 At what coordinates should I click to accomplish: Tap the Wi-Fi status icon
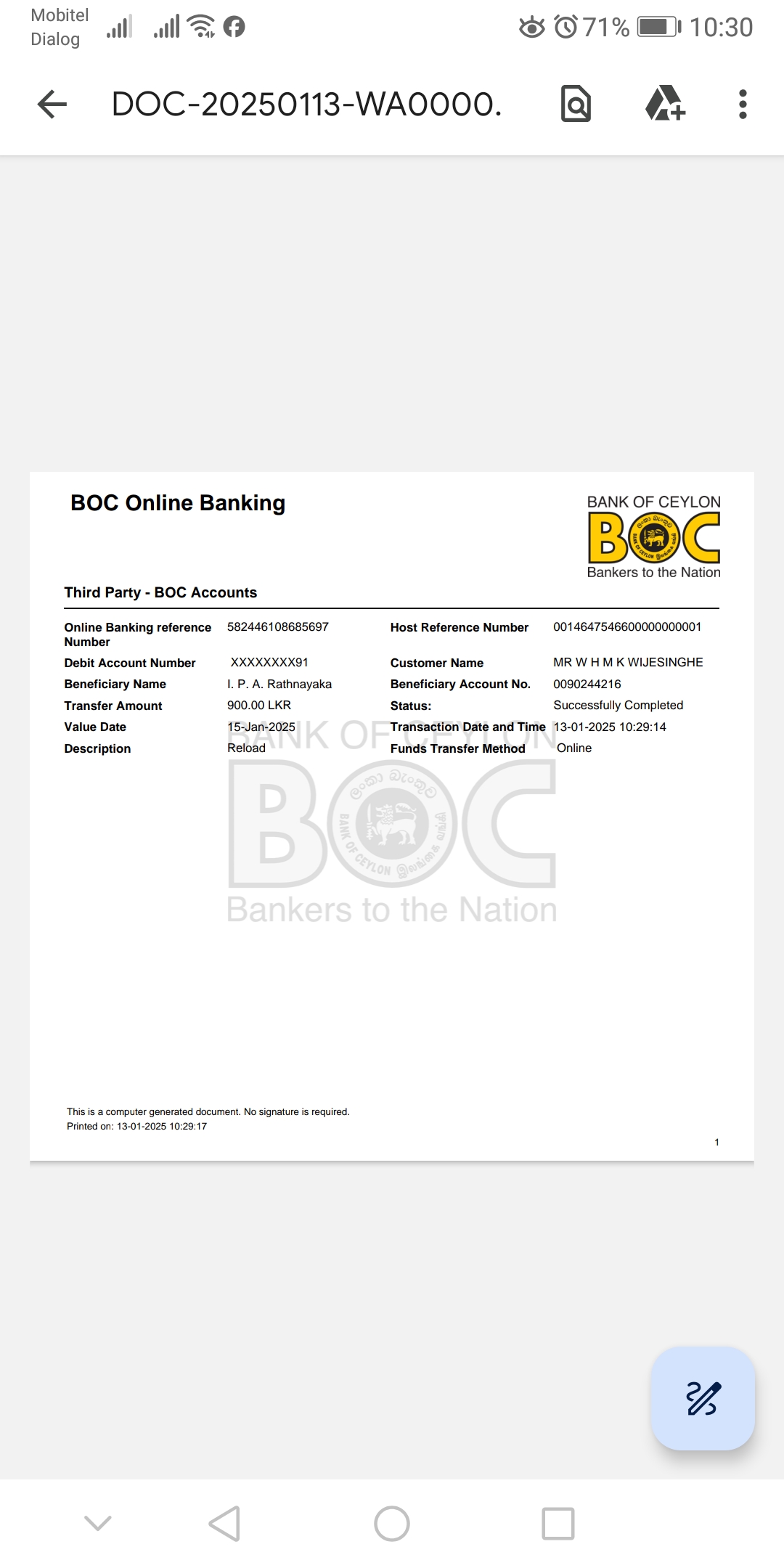click(x=200, y=26)
